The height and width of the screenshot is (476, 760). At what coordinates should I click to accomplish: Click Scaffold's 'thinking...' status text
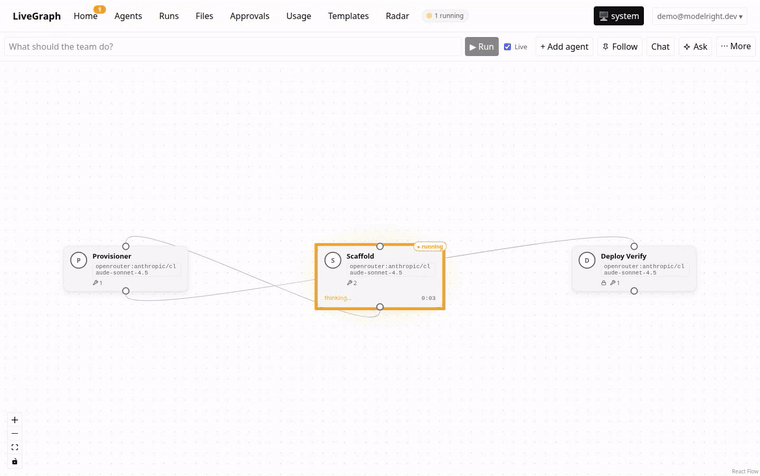[337, 298]
